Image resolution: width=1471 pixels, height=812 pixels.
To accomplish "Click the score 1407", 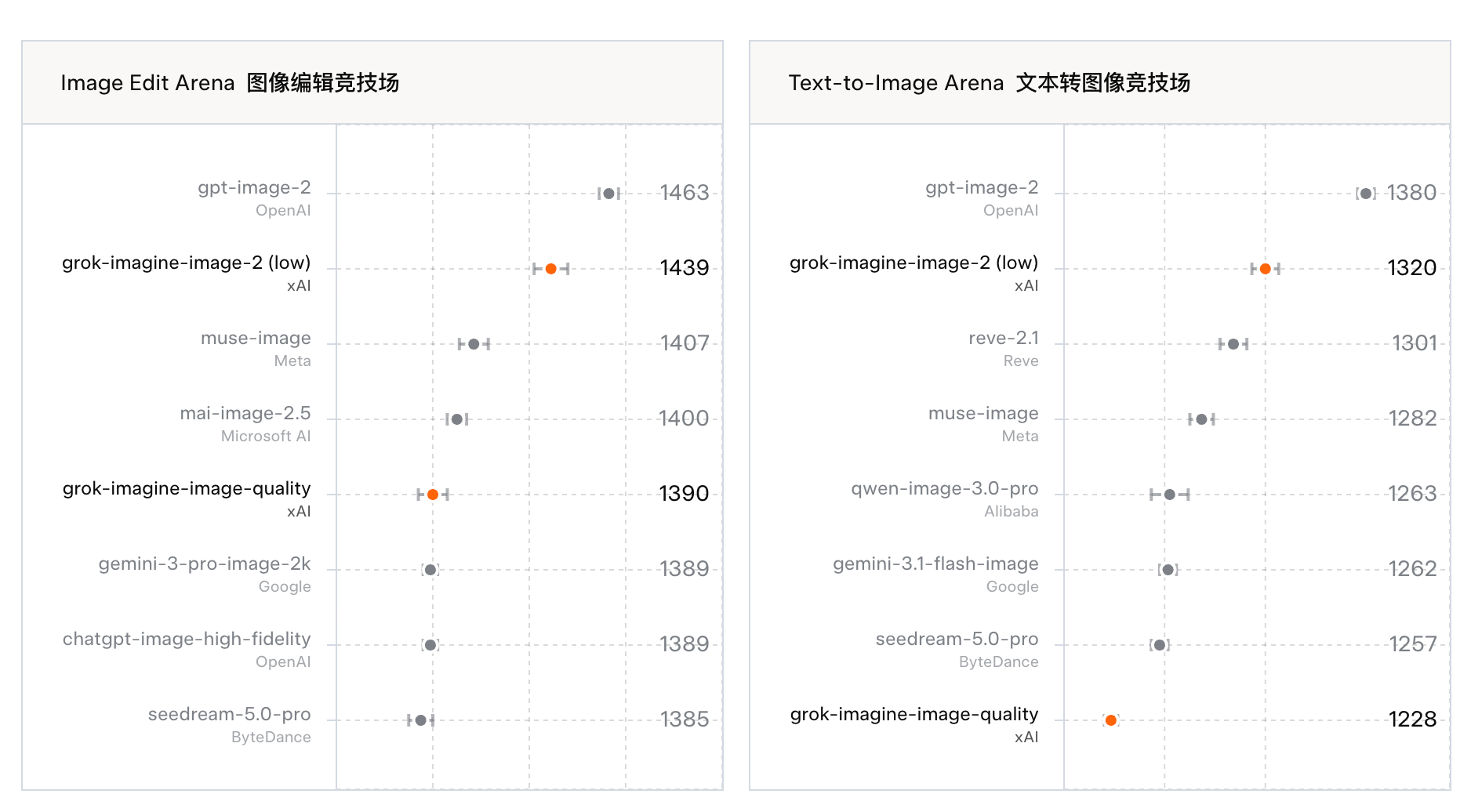I will pos(685,343).
